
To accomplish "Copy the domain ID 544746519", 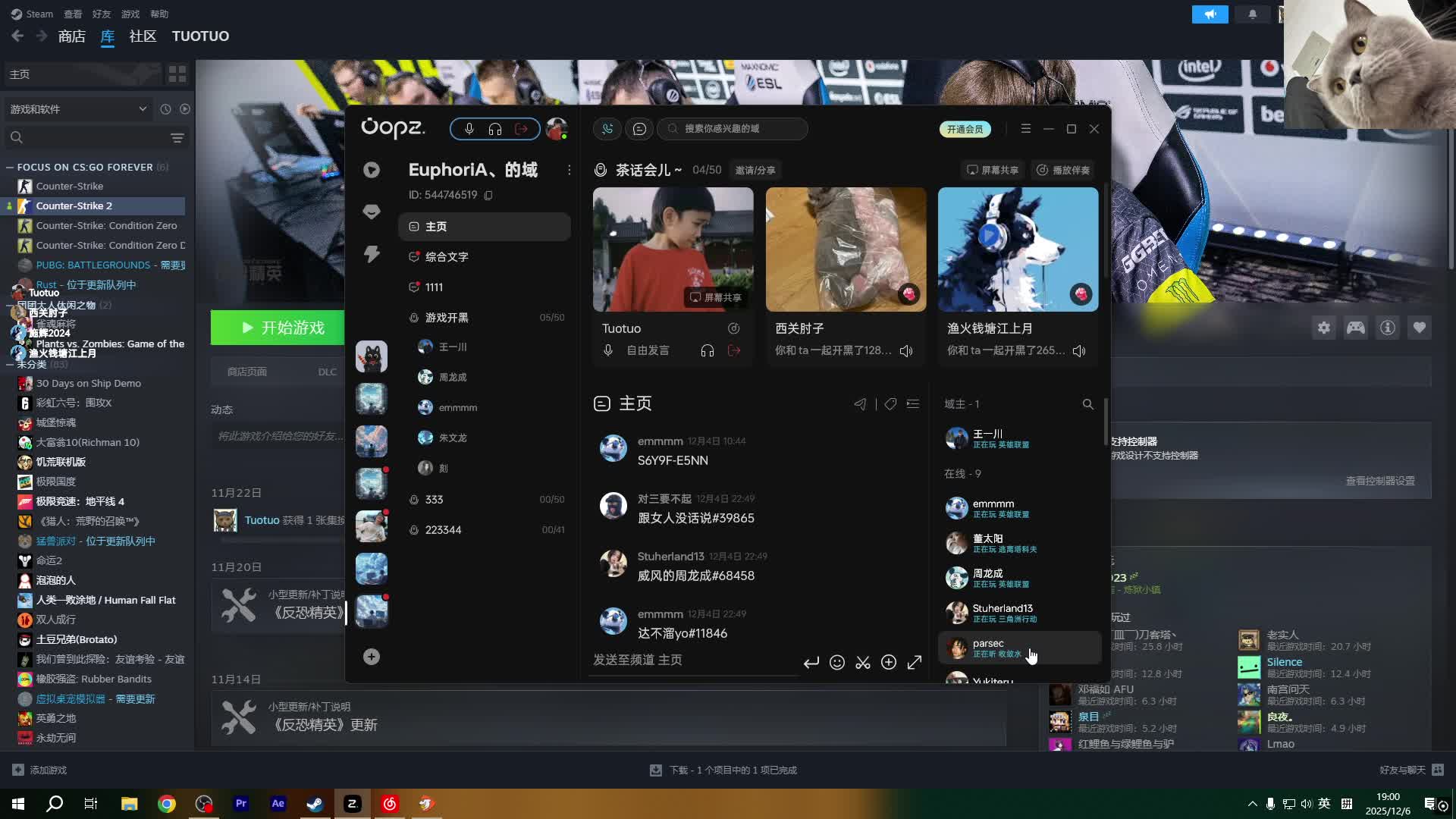I will [x=489, y=196].
